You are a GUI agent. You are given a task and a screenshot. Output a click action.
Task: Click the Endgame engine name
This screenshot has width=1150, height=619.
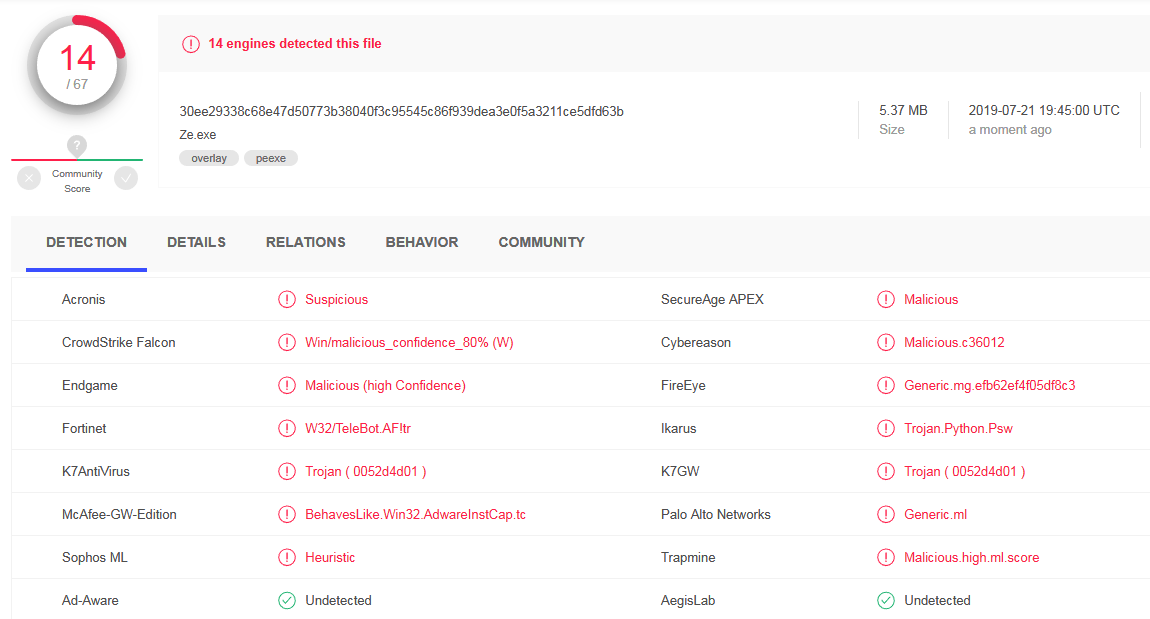89,386
